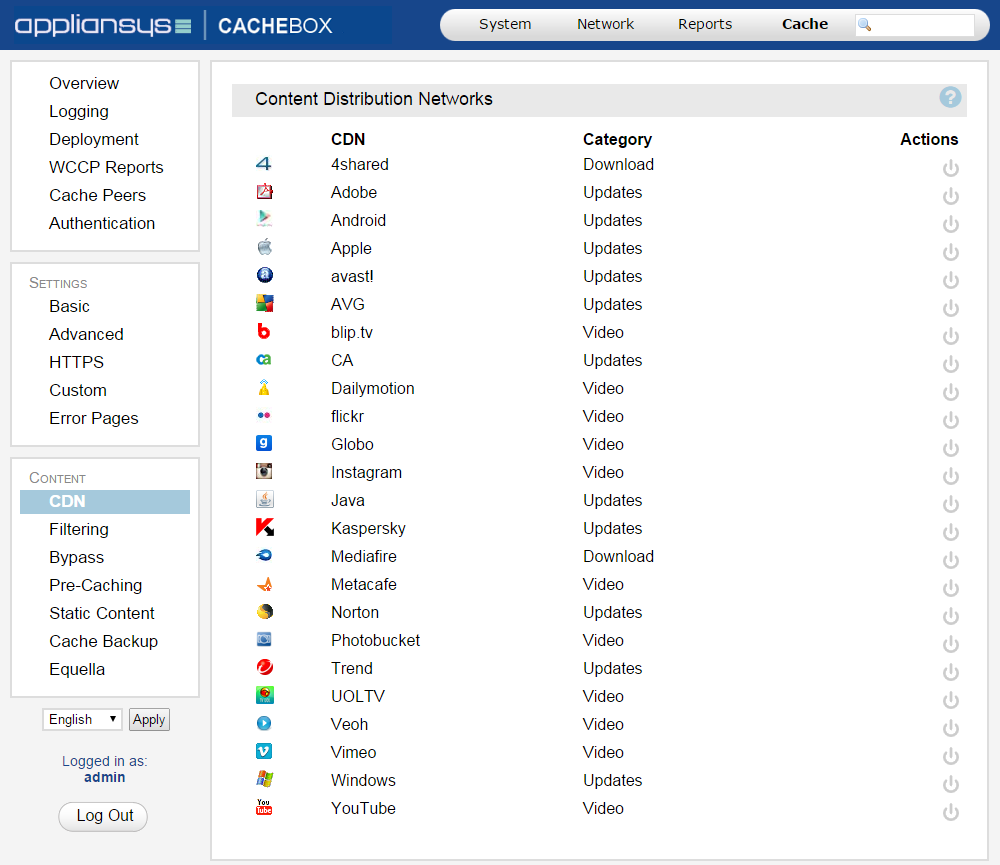1000x865 pixels.
Task: Click the ApplianSys CACHEBOX logo
Action: [x=173, y=26]
